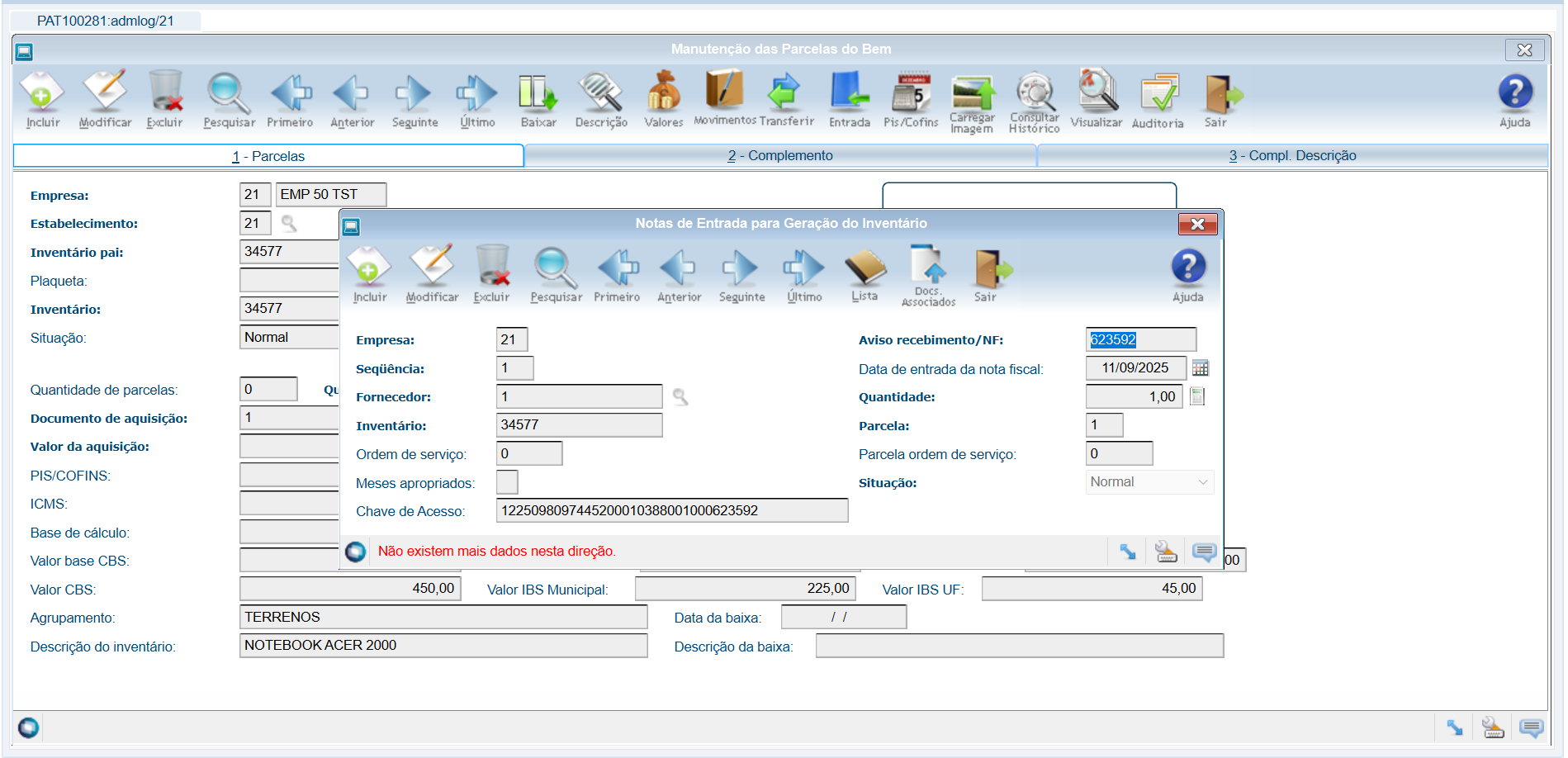Image resolution: width=1568 pixels, height=758 pixels.
Task: Close the Notas de Entrada dialog
Action: pyautogui.click(x=1197, y=224)
